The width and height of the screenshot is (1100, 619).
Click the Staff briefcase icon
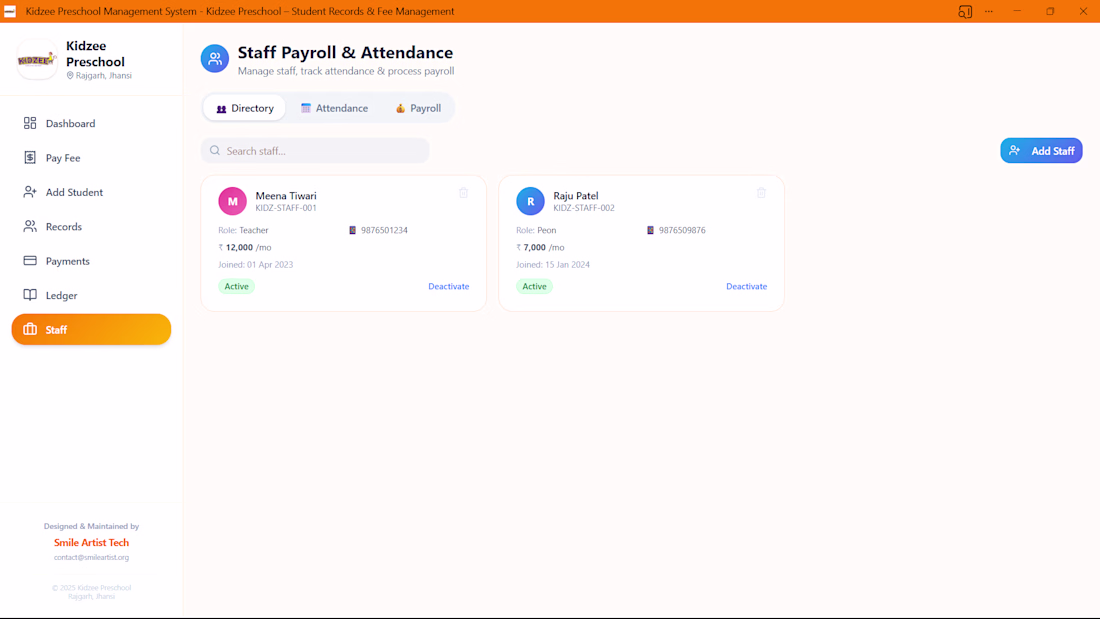pos(30,329)
